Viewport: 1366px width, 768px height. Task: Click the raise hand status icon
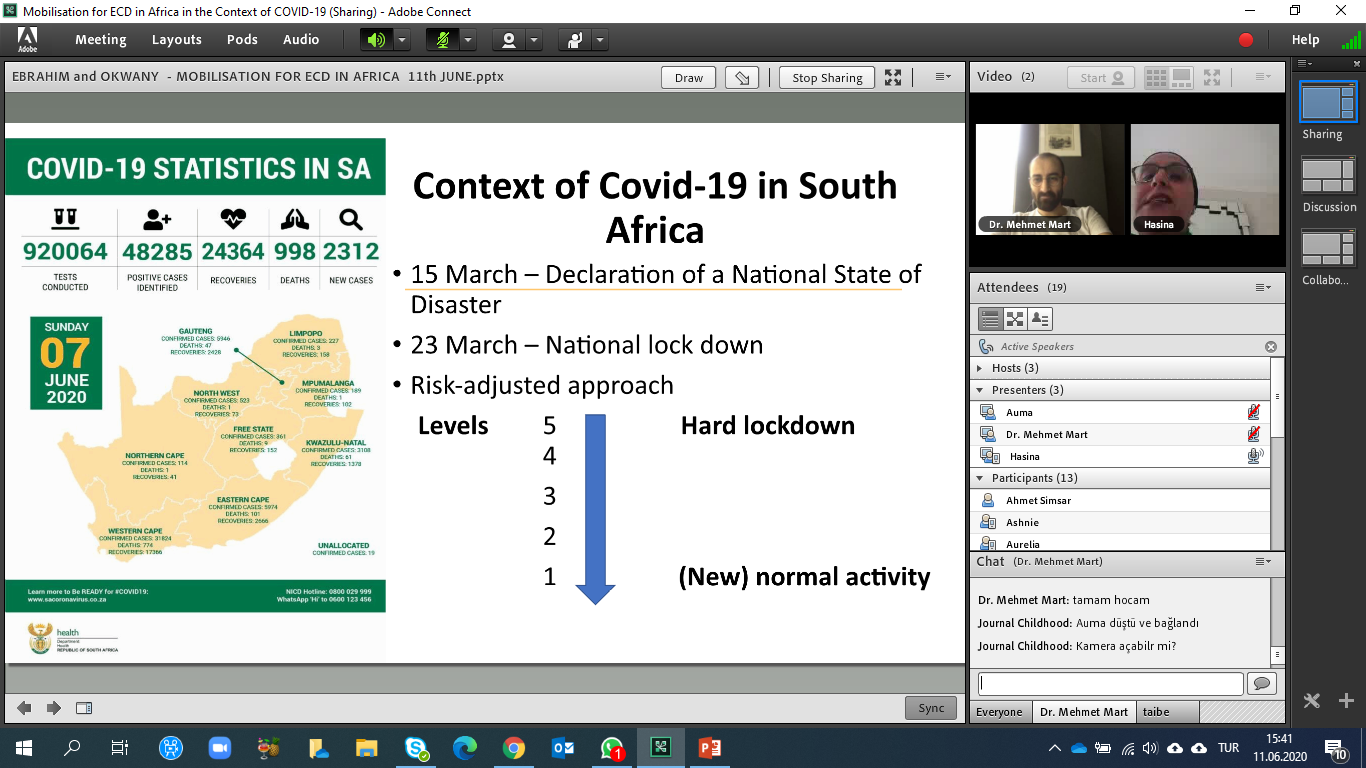pos(575,40)
